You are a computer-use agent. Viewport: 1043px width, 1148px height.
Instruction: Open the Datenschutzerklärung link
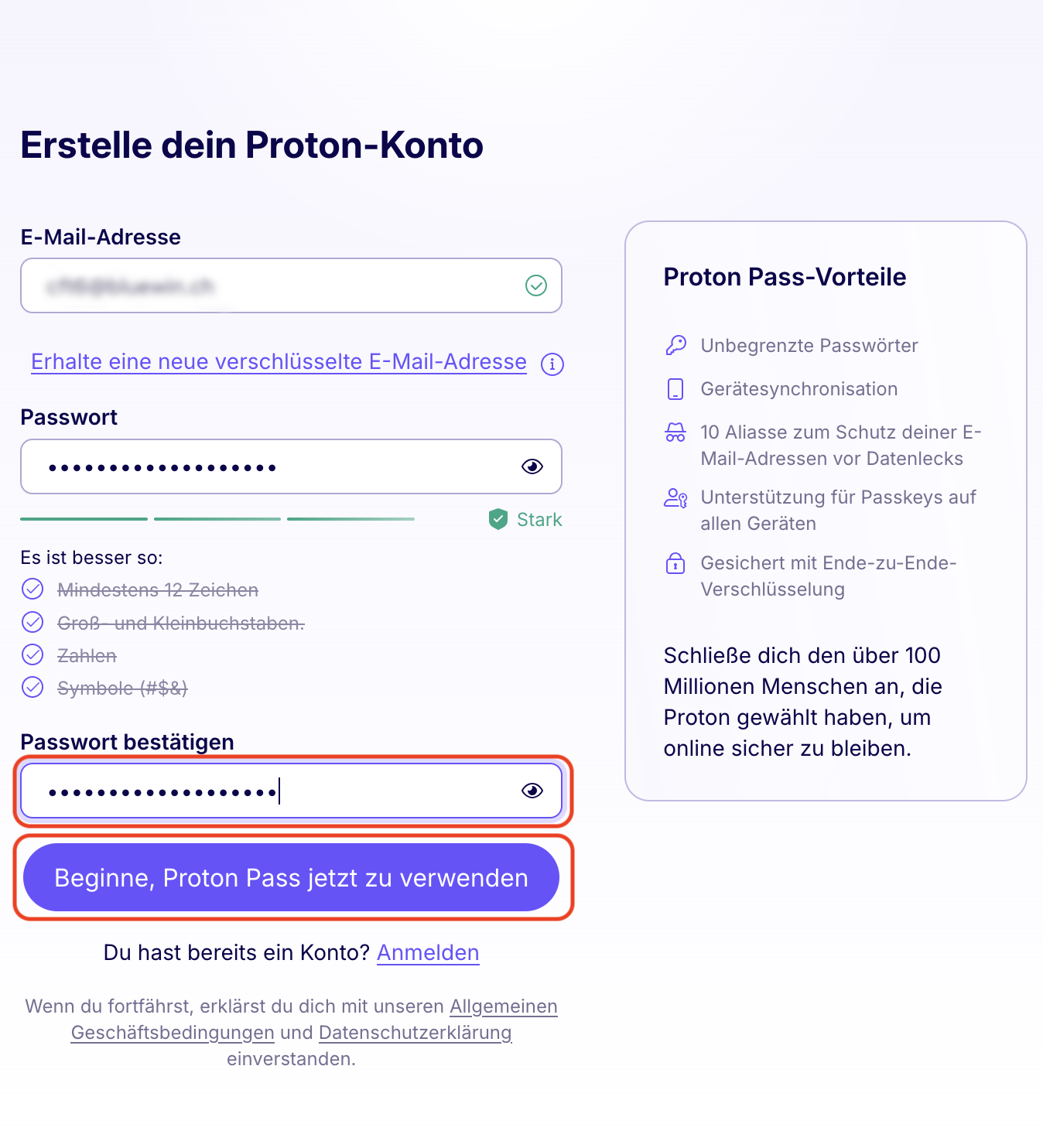pyautogui.click(x=415, y=1033)
